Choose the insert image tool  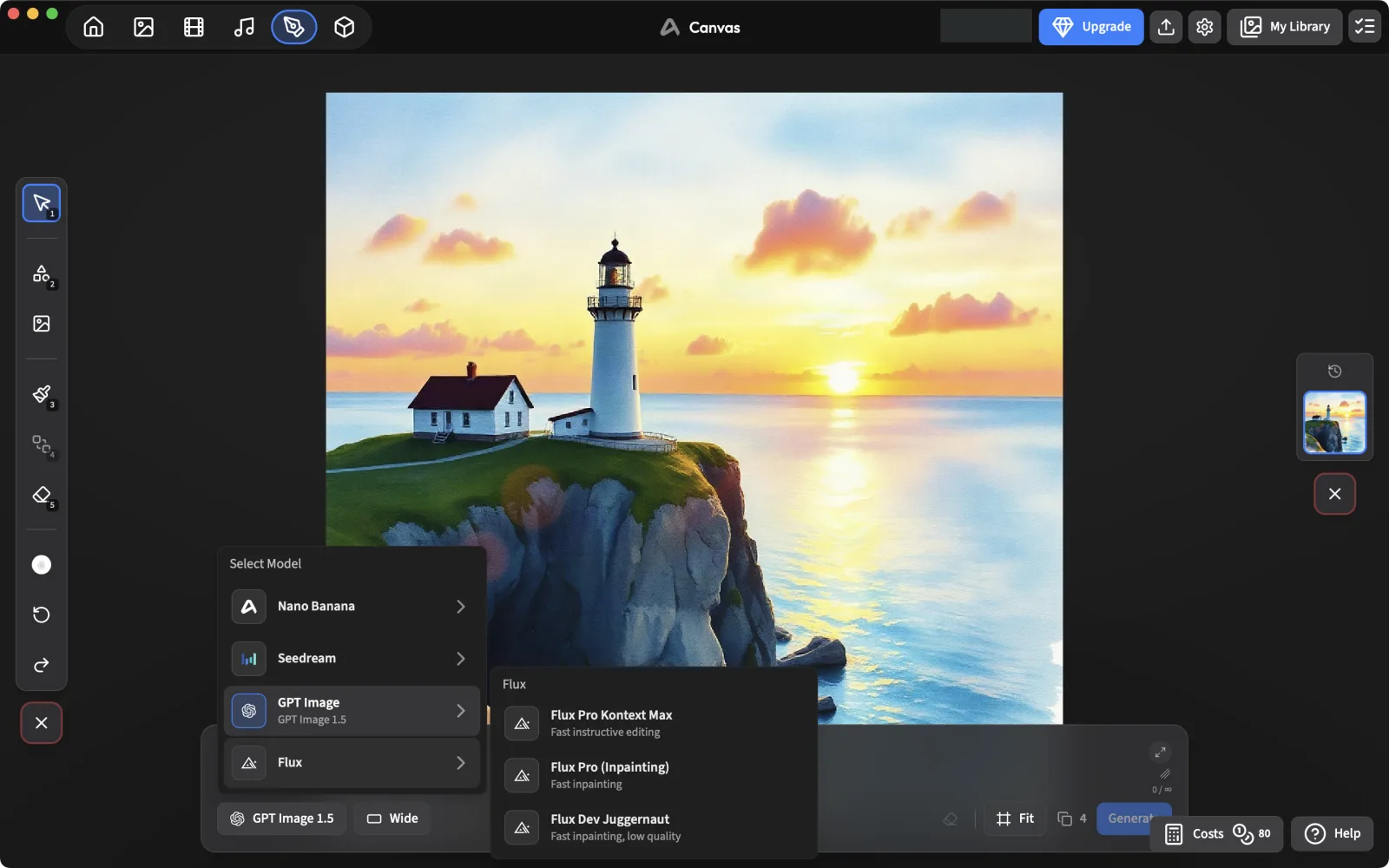coord(42,324)
